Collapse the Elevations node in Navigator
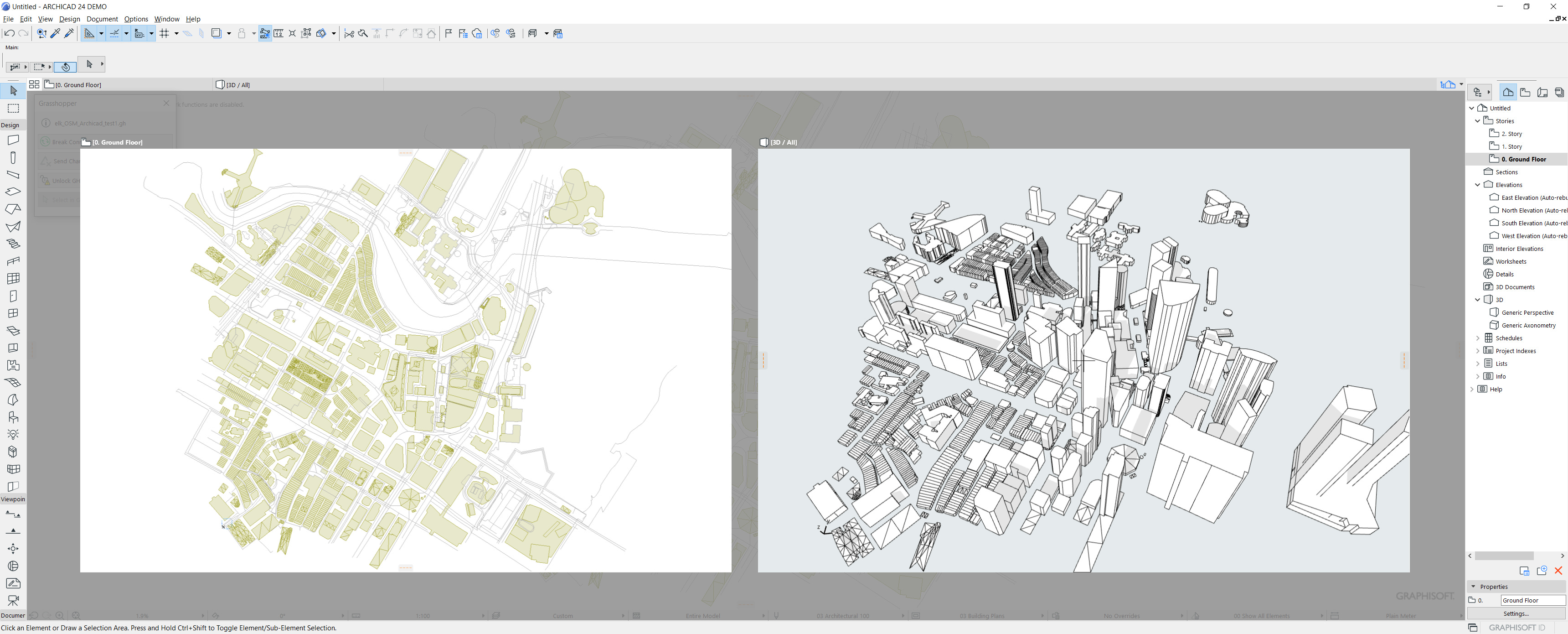This screenshot has width=1568, height=634. [x=1477, y=185]
